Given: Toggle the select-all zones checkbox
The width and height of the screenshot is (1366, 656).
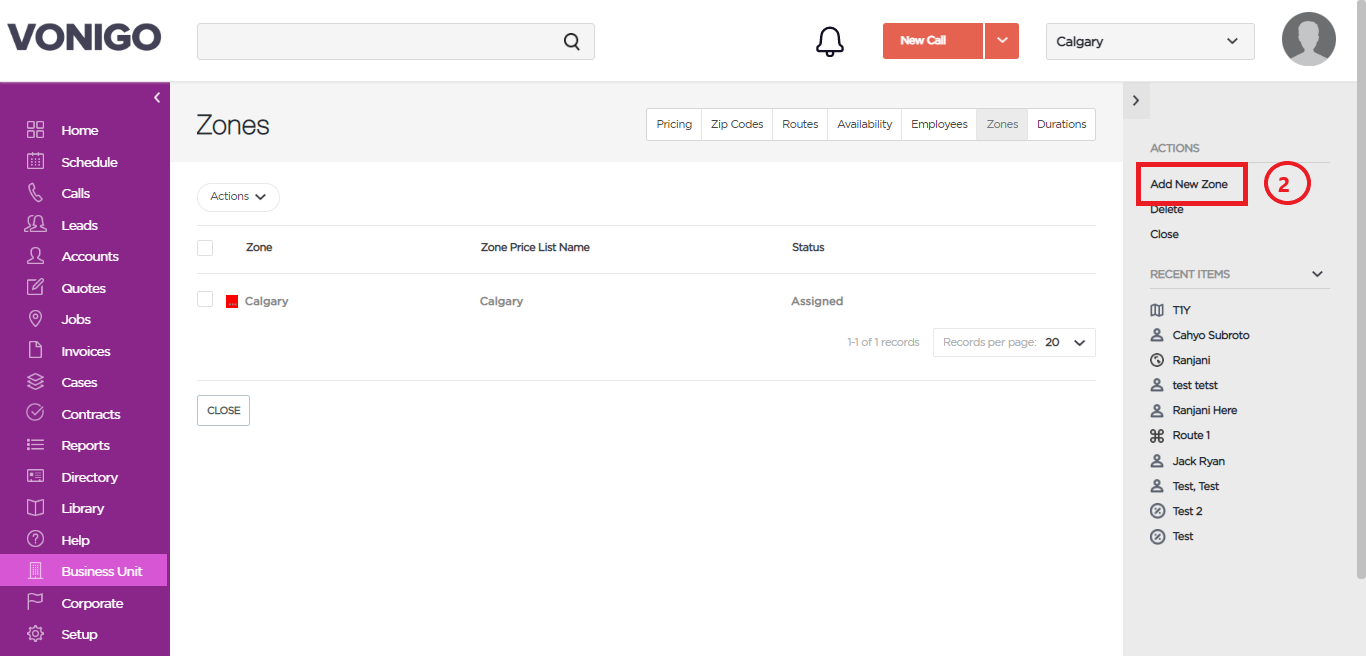Looking at the screenshot, I should coord(205,247).
